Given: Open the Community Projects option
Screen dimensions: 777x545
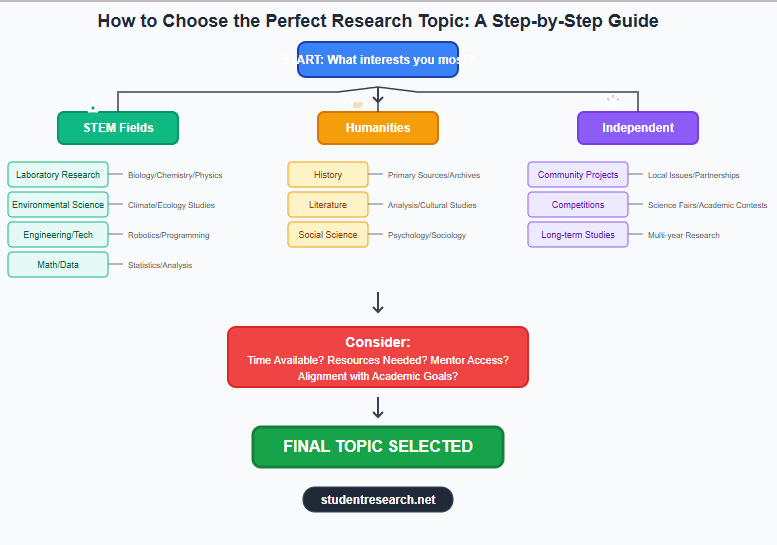Looking at the screenshot, I should (578, 175).
